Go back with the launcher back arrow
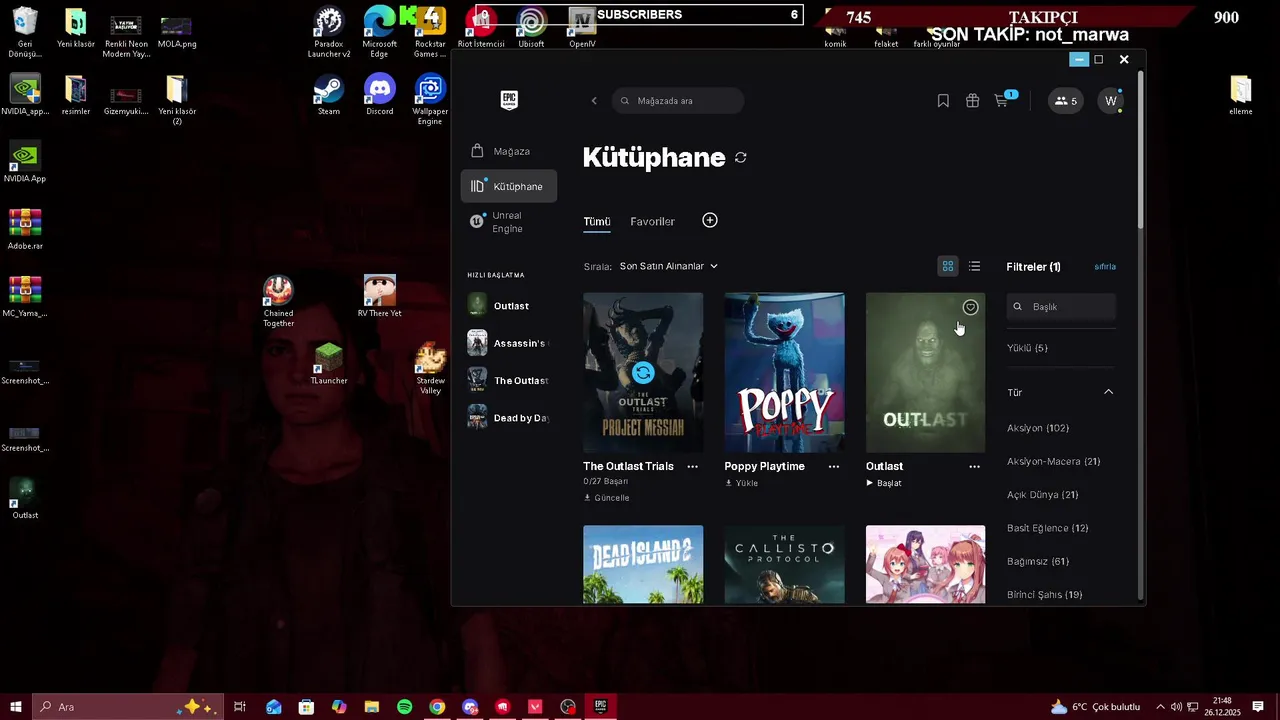The height and width of the screenshot is (720, 1280). (x=594, y=101)
